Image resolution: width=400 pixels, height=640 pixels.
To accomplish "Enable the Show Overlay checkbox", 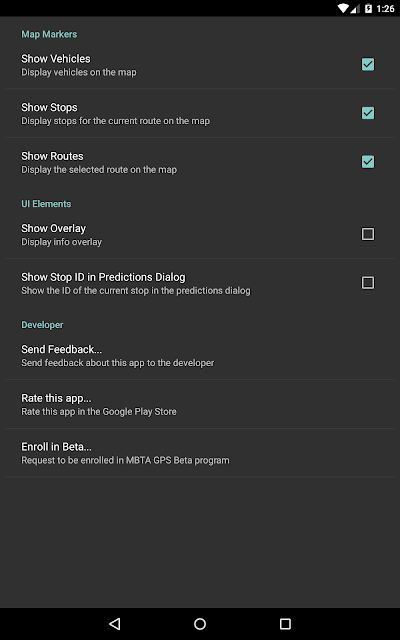I will (x=368, y=234).
